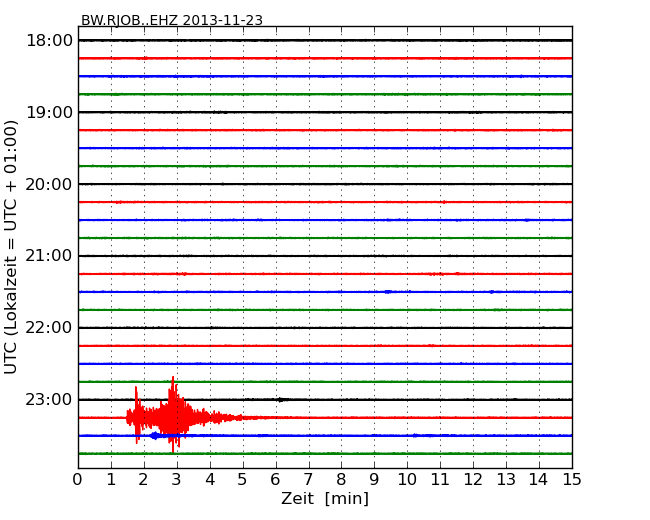This screenshot has height=520, width=650.
Task: Select the 21:00 time label
Action: point(49,256)
